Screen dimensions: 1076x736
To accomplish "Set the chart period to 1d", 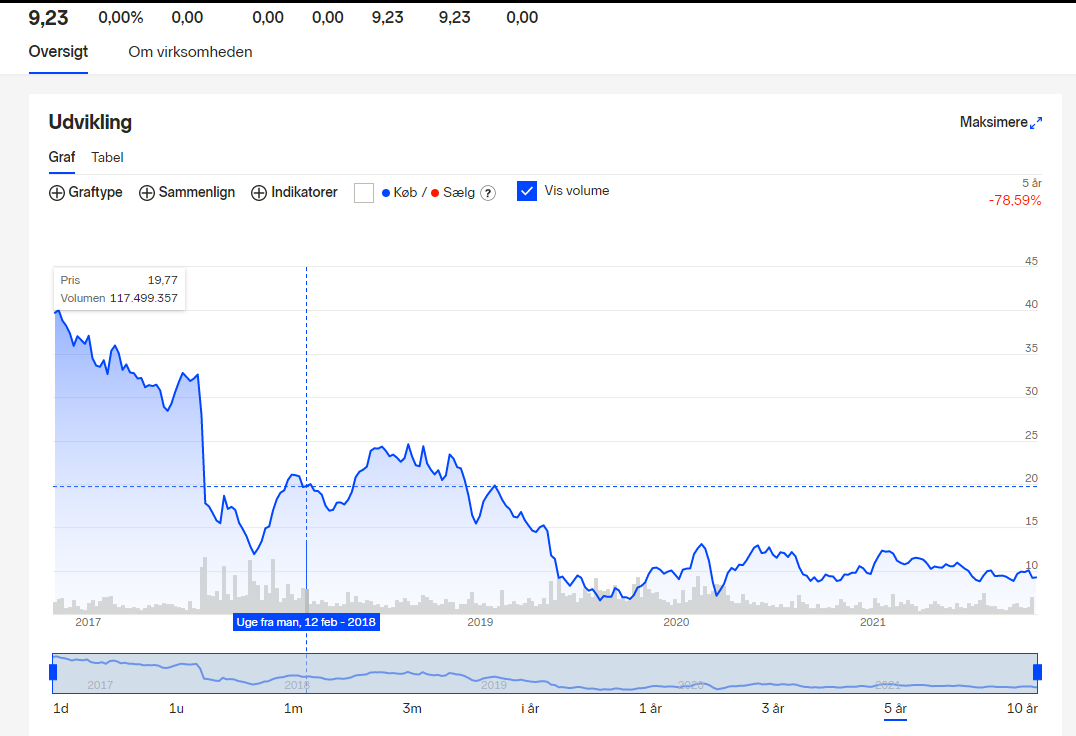I will coord(61,709).
